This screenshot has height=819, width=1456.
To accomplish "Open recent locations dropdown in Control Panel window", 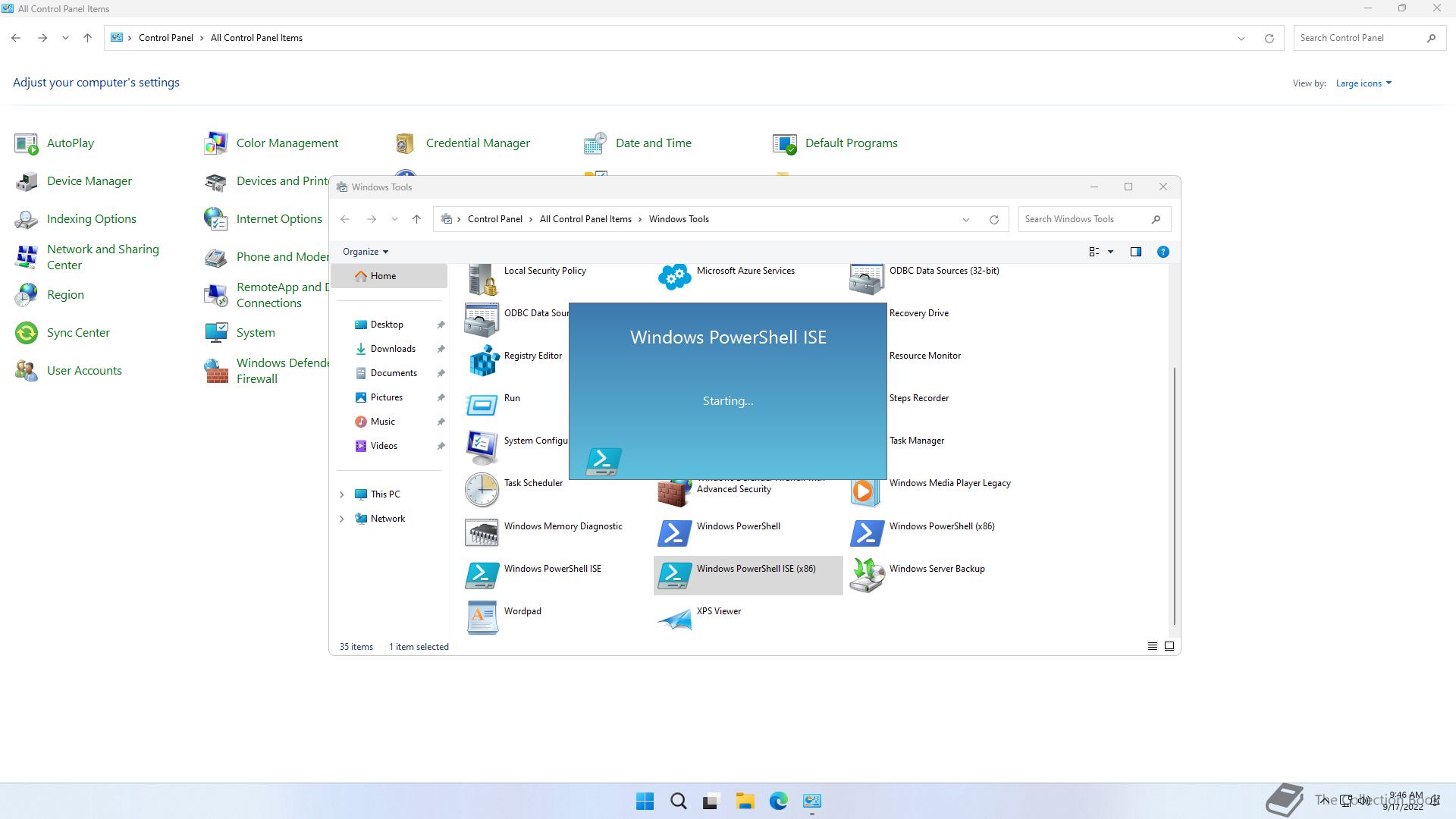I will pyautogui.click(x=65, y=38).
